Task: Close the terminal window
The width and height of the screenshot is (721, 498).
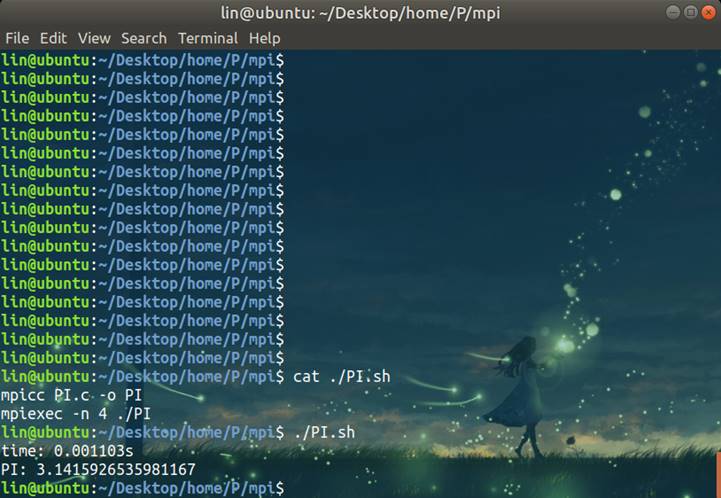Action: pos(708,12)
